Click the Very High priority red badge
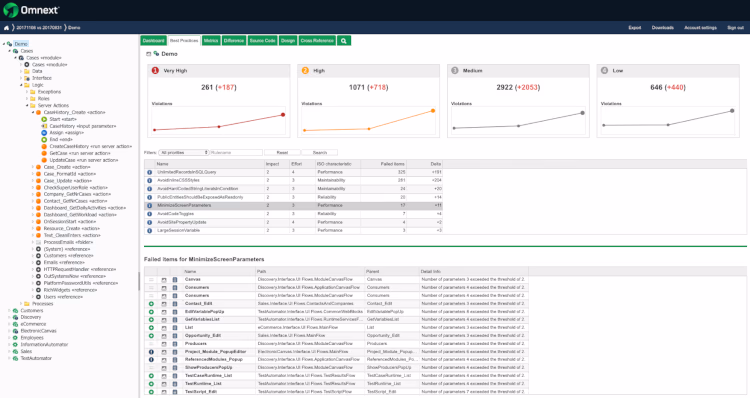Image resolution: width=750 pixels, height=398 pixels. 155,70
